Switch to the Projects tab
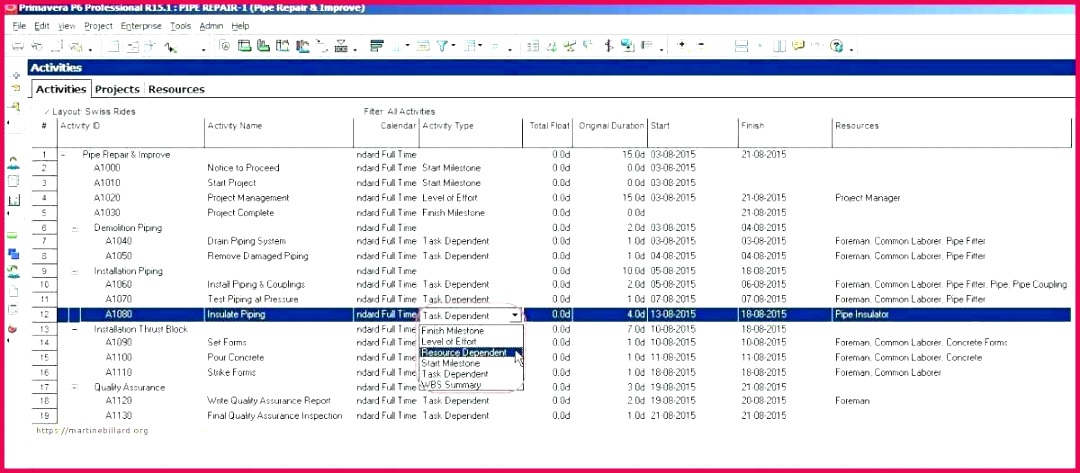 [x=117, y=89]
